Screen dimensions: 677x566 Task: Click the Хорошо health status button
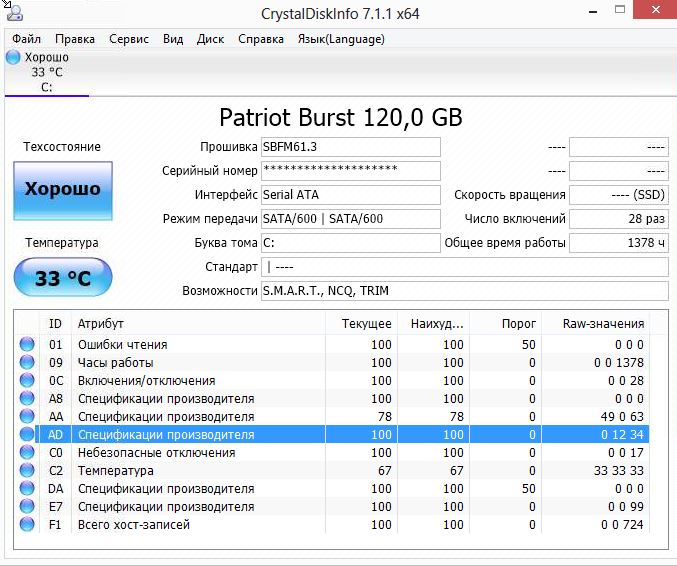coord(63,191)
